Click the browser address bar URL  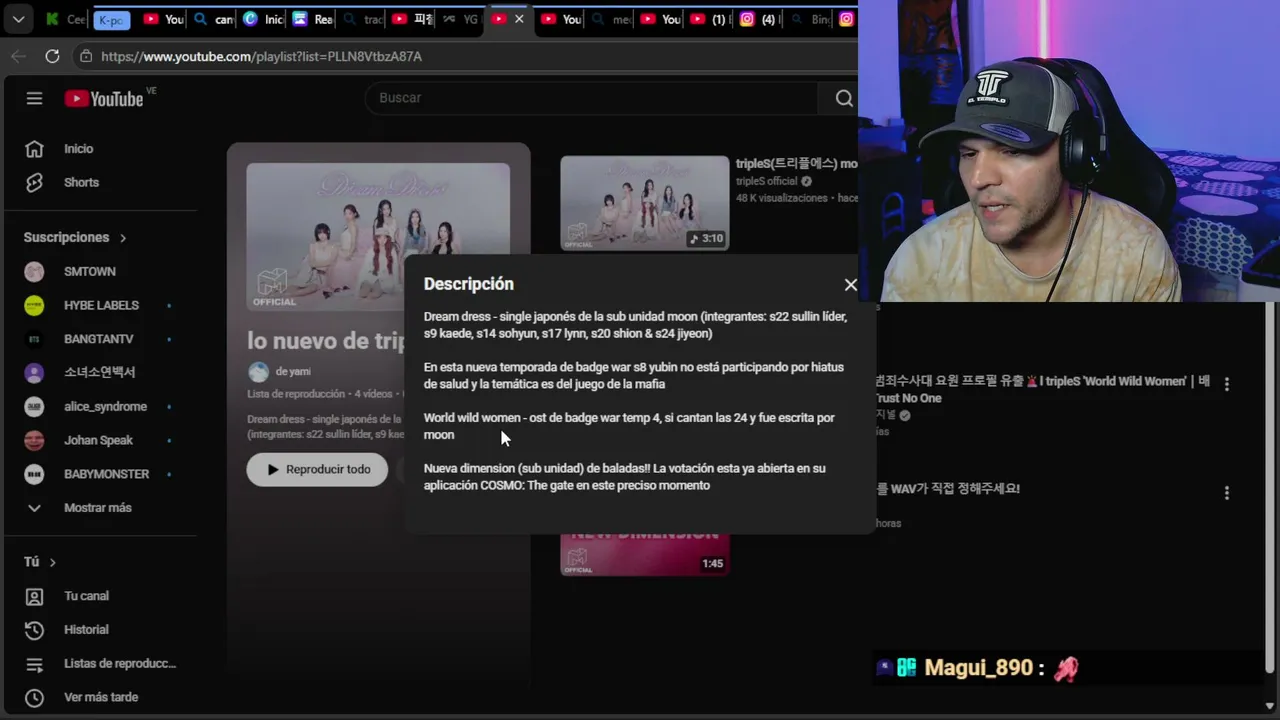pyautogui.click(x=261, y=57)
